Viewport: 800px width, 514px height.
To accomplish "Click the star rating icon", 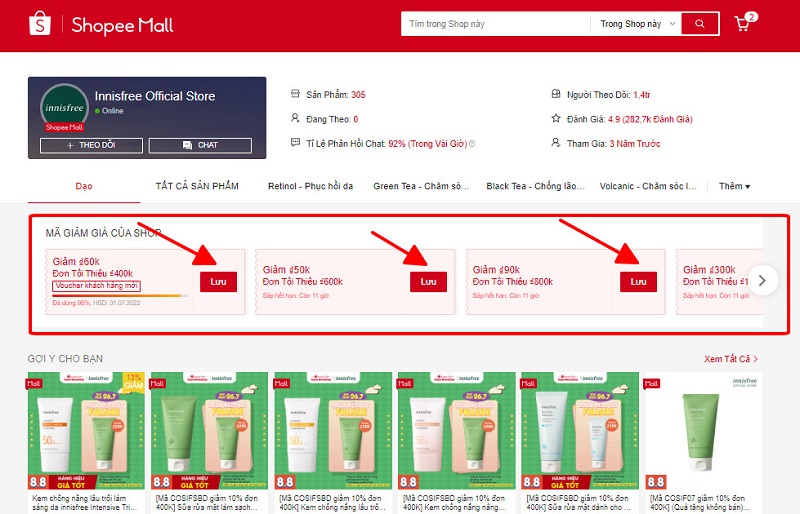I will (x=557, y=119).
